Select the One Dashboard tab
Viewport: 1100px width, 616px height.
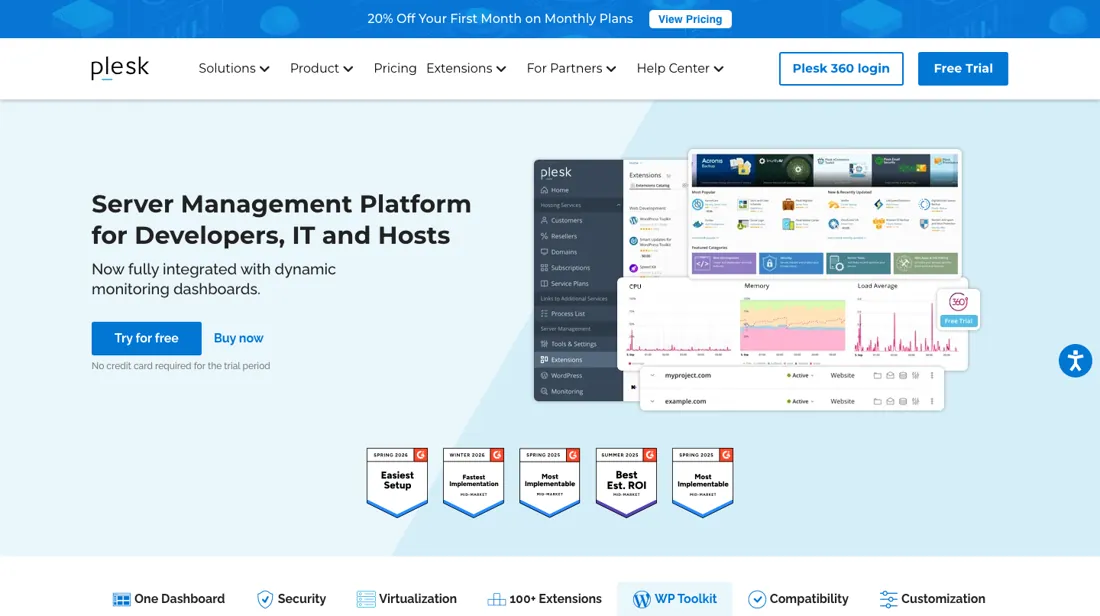168,599
